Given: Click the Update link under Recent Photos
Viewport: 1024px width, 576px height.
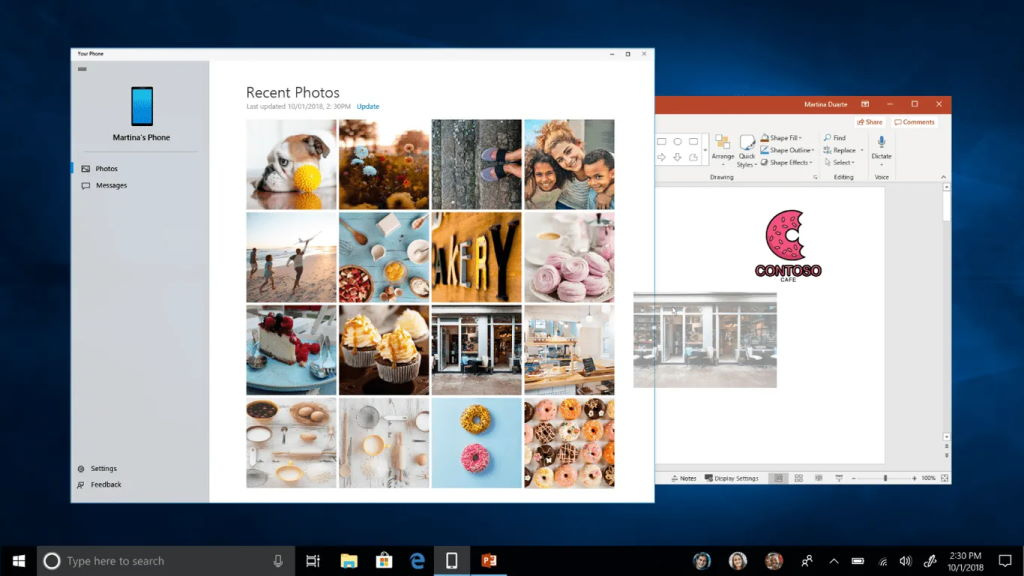Looking at the screenshot, I should (367, 106).
